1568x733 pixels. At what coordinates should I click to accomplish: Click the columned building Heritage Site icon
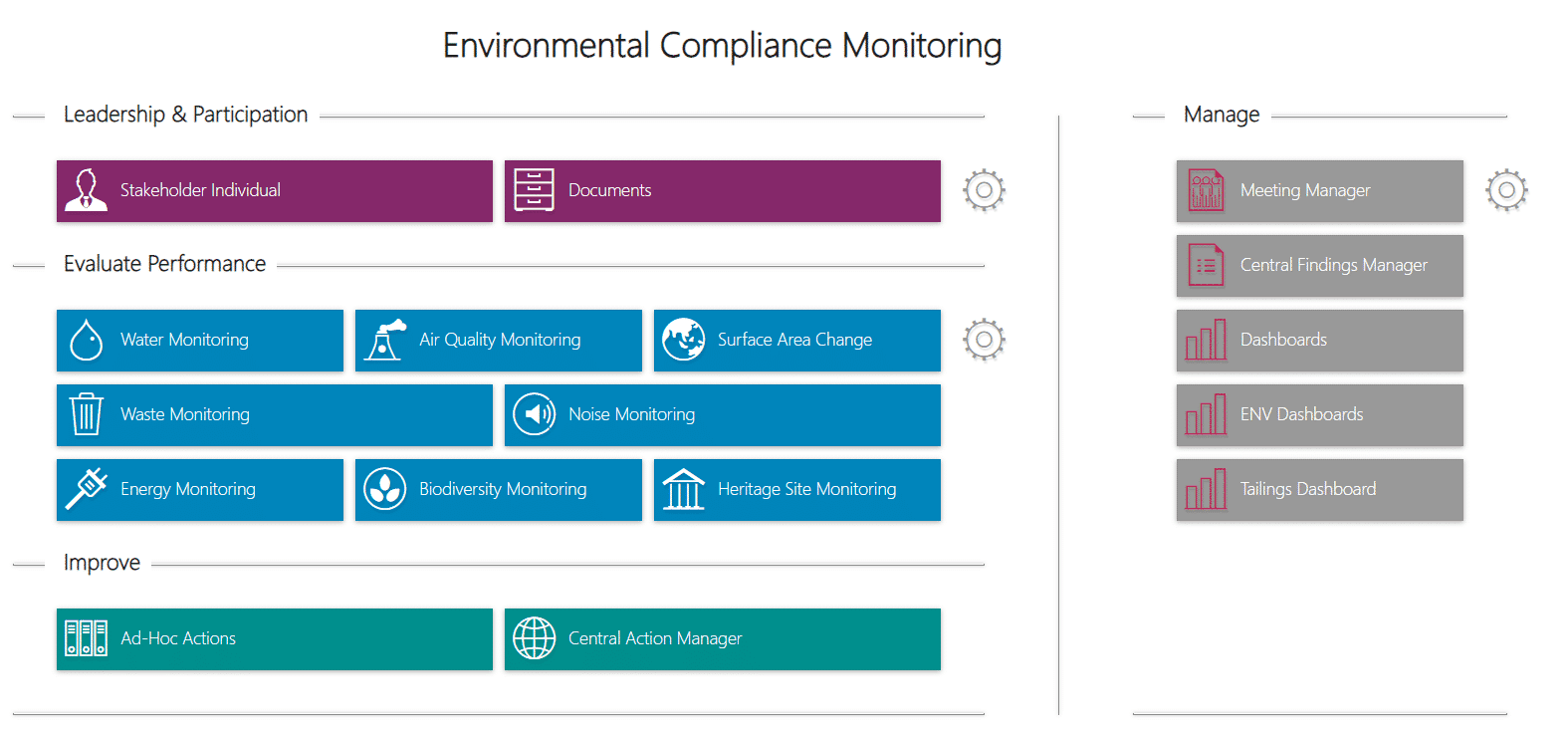684,489
